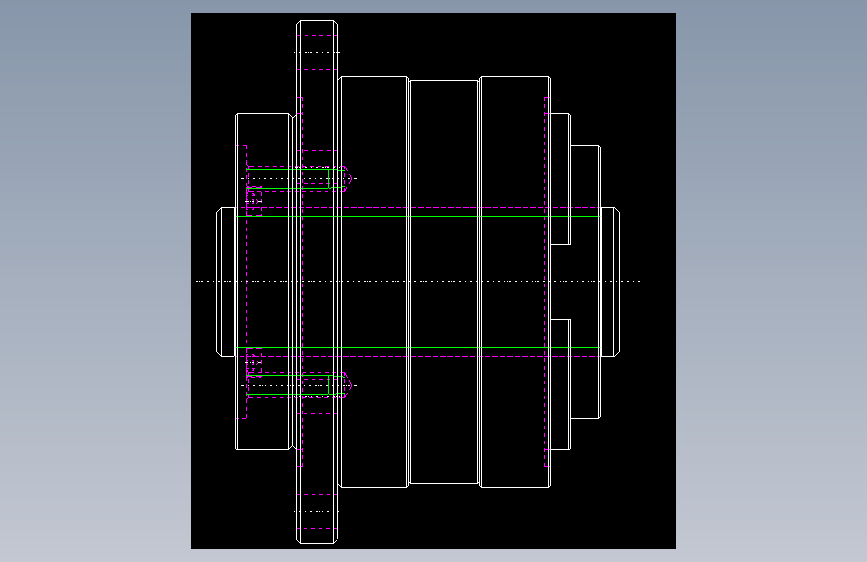Select the lower green bolt outline
Image resolution: width=867 pixels, height=562 pixels.
(296, 386)
